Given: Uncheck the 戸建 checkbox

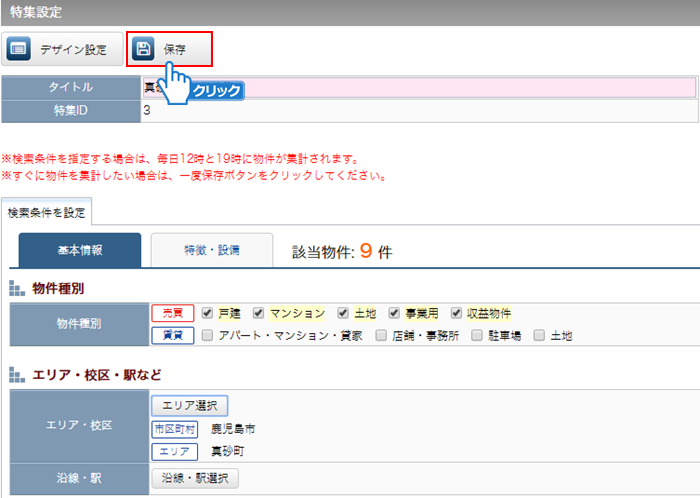Looking at the screenshot, I should tap(207, 312).
